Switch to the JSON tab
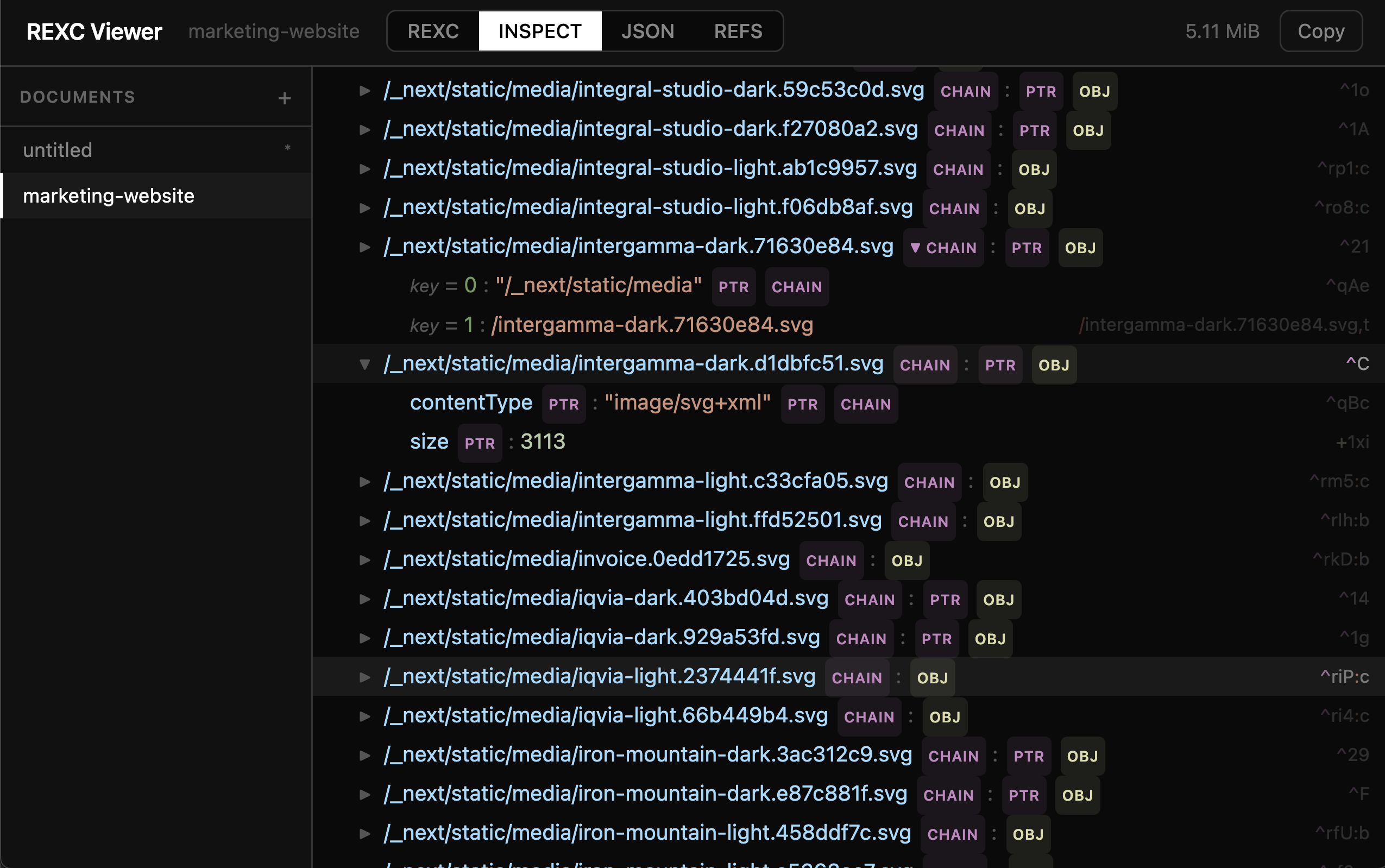This screenshot has width=1385, height=868. pyautogui.click(x=647, y=31)
